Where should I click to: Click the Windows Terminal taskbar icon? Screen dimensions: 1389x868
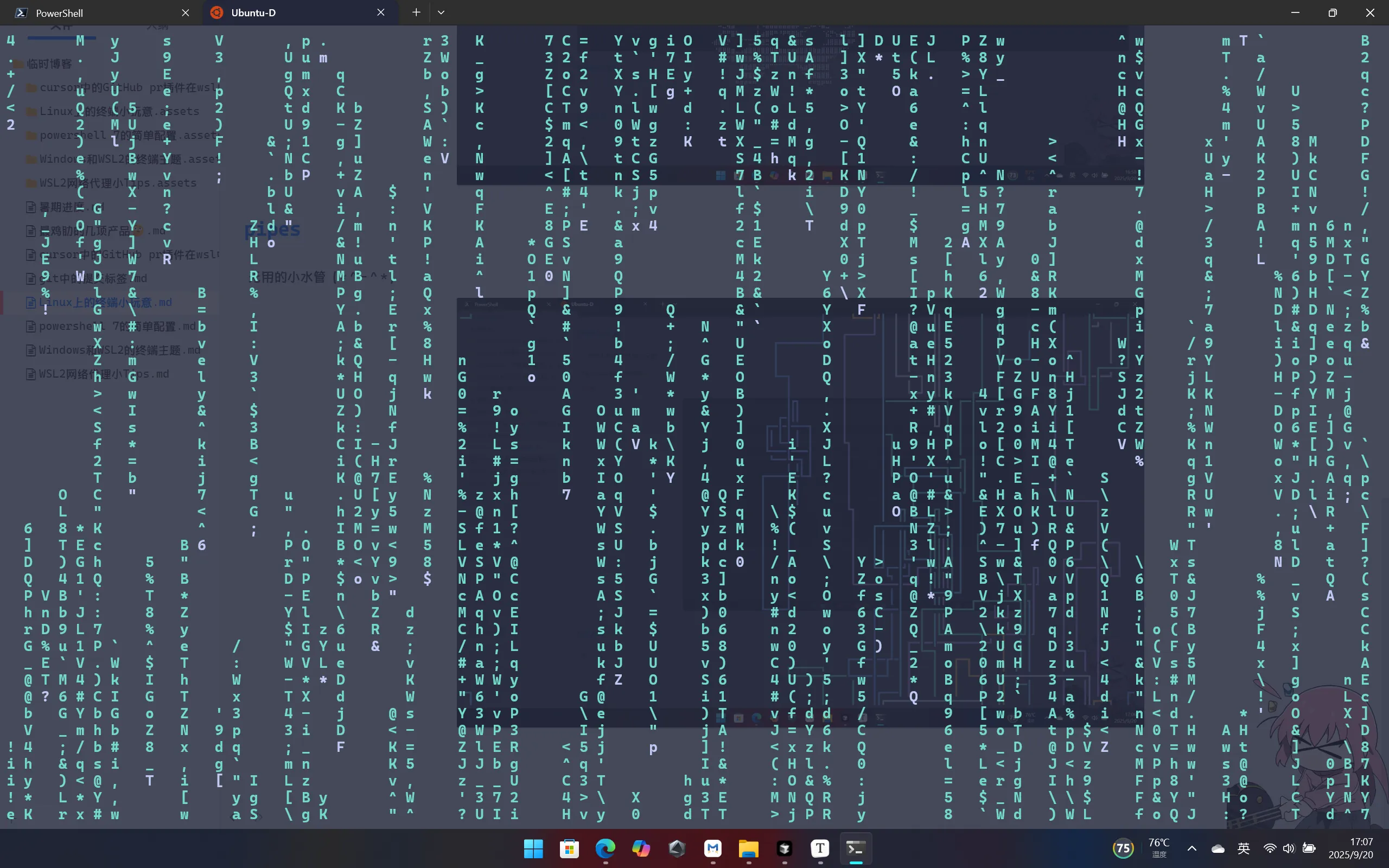[x=856, y=848]
